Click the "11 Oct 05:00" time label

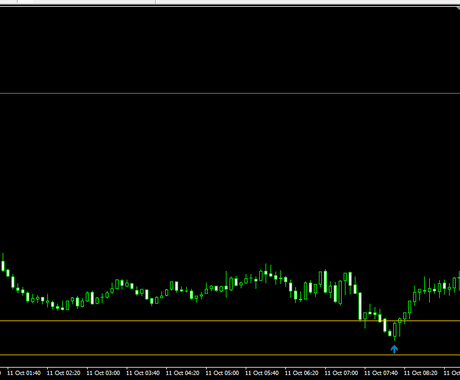[222, 373]
